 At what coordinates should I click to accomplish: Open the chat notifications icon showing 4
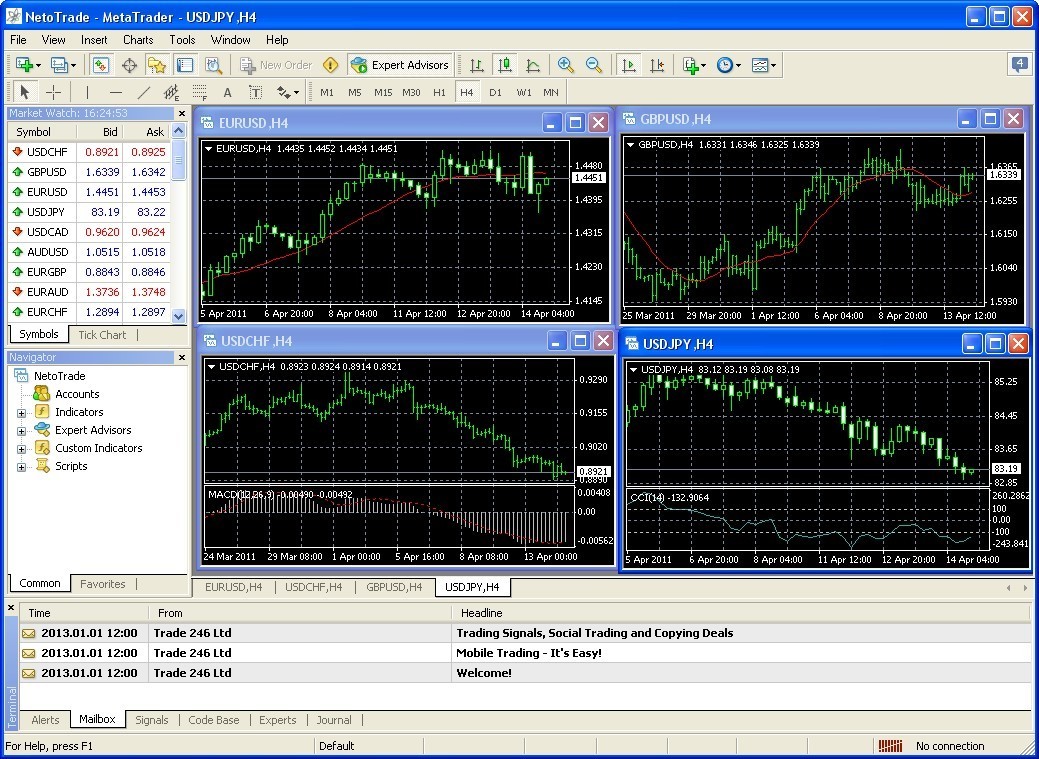click(x=1020, y=64)
